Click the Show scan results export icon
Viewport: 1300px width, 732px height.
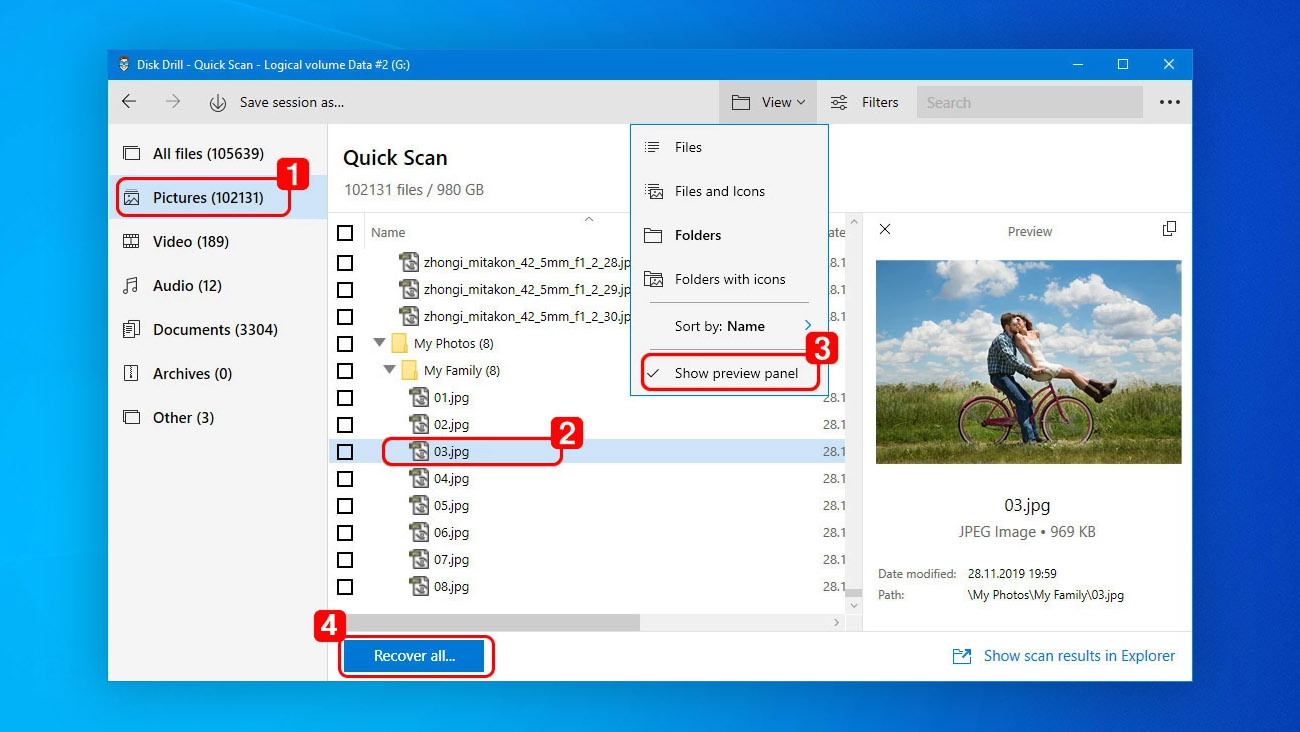961,656
